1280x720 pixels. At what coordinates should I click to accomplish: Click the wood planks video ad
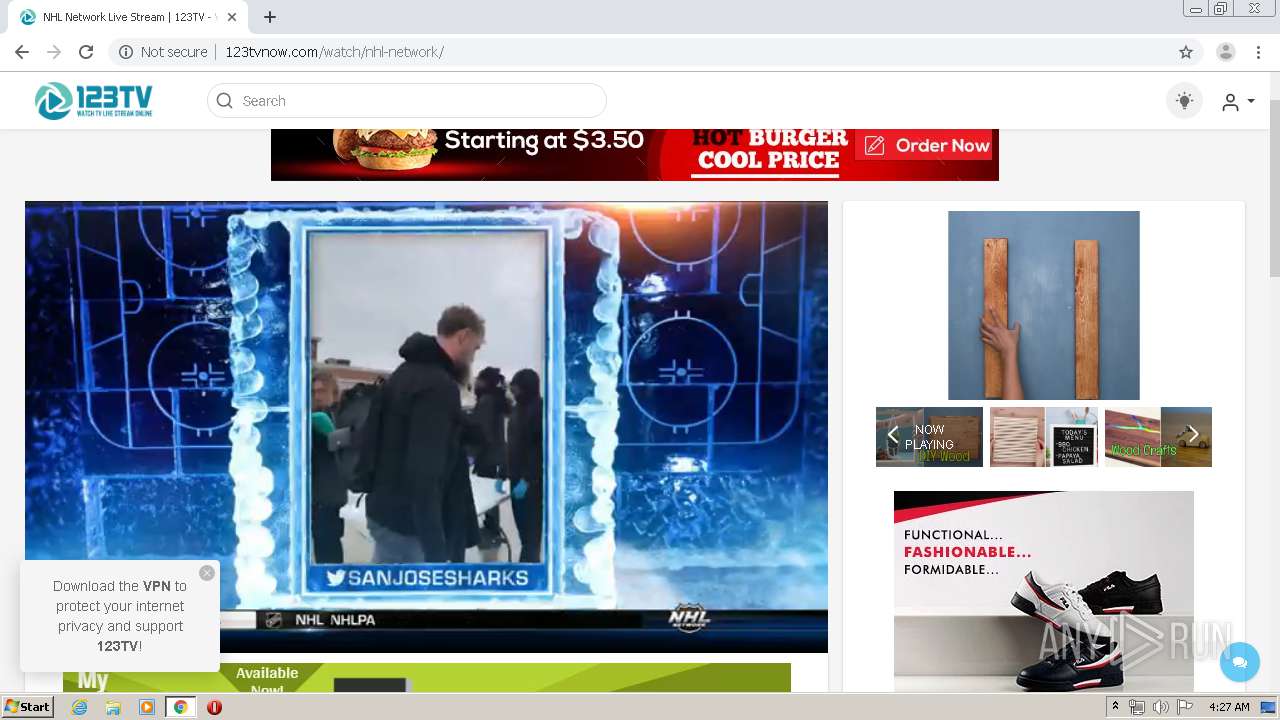[1044, 305]
